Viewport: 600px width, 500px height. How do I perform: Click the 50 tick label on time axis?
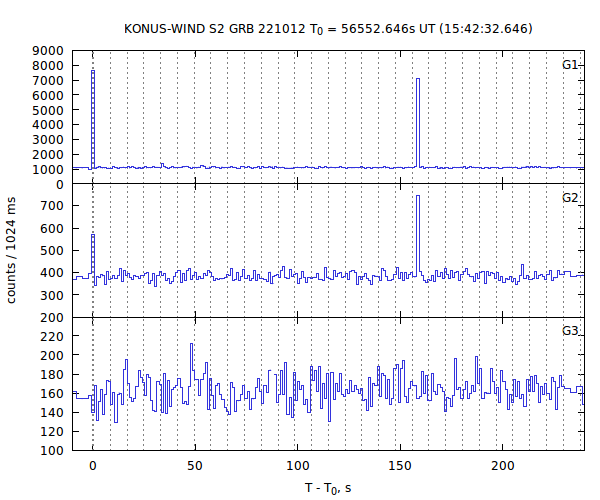tap(195, 466)
